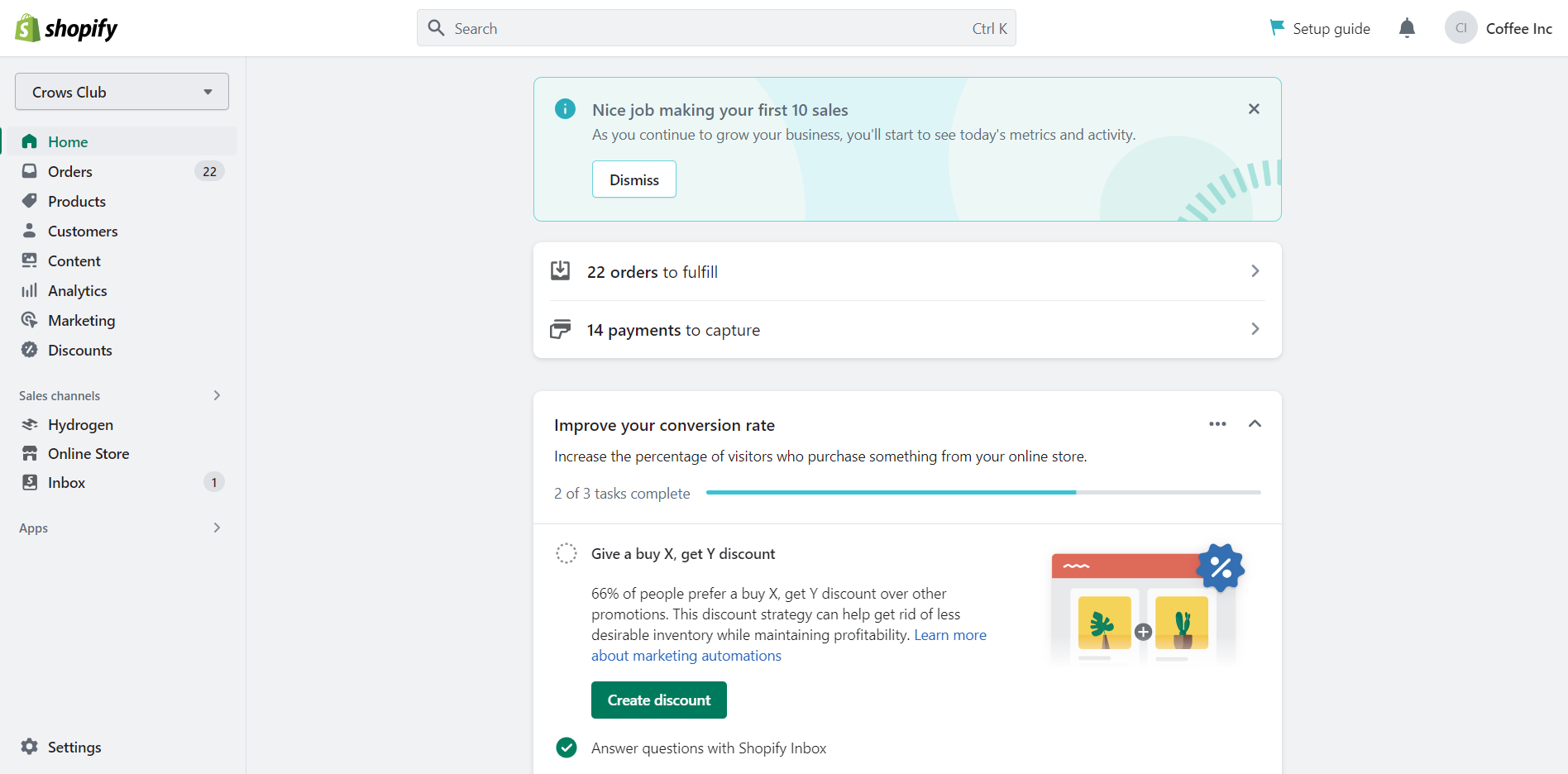Open the notifications bell
The height and width of the screenshot is (774, 1568).
1407,28
